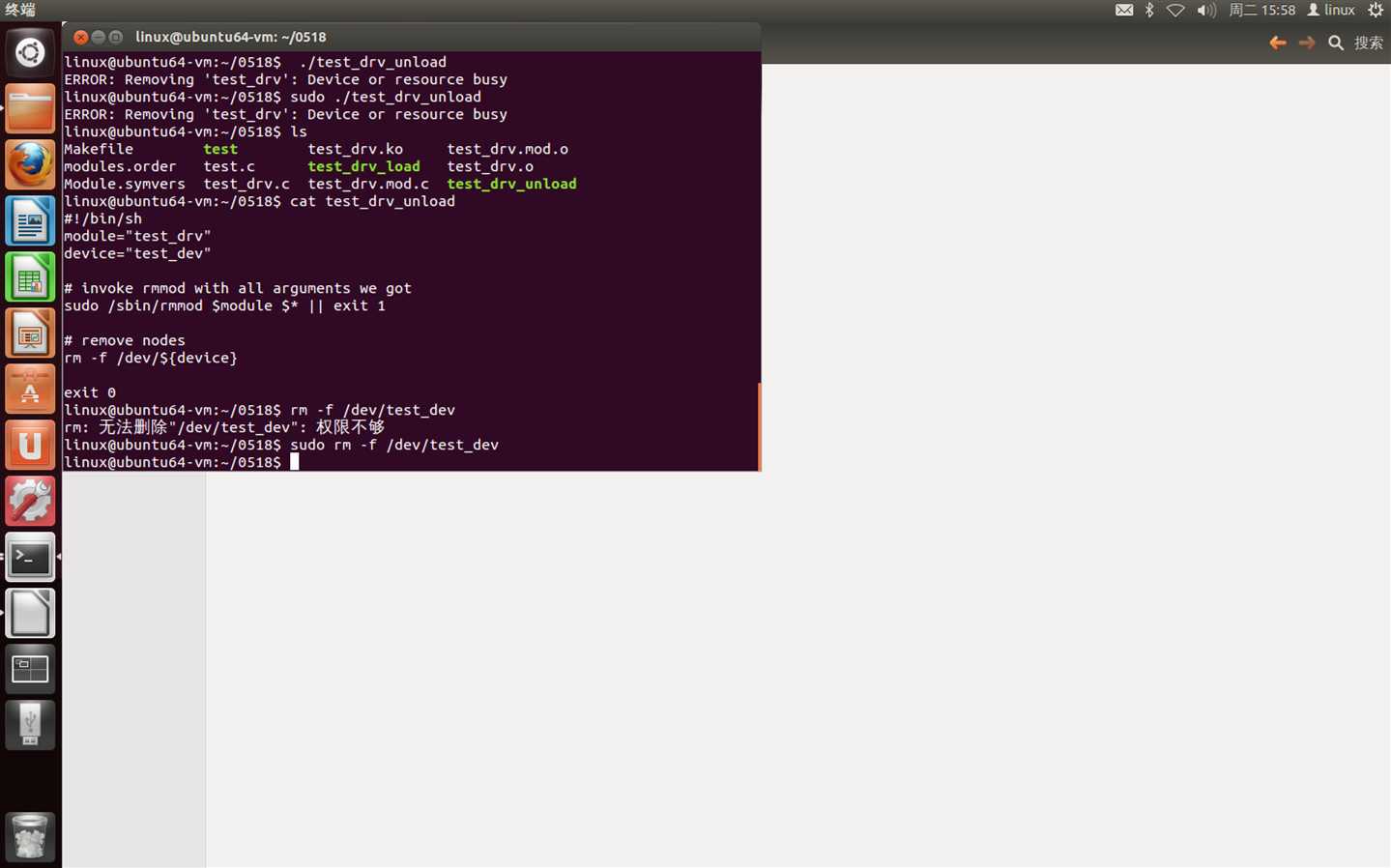Open the Bluetooth indicator menu
This screenshot has width=1391, height=868.
pos(1149,10)
